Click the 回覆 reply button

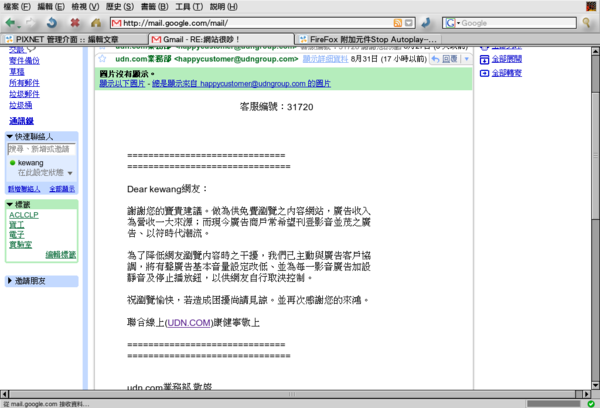pyautogui.click(x=445, y=59)
